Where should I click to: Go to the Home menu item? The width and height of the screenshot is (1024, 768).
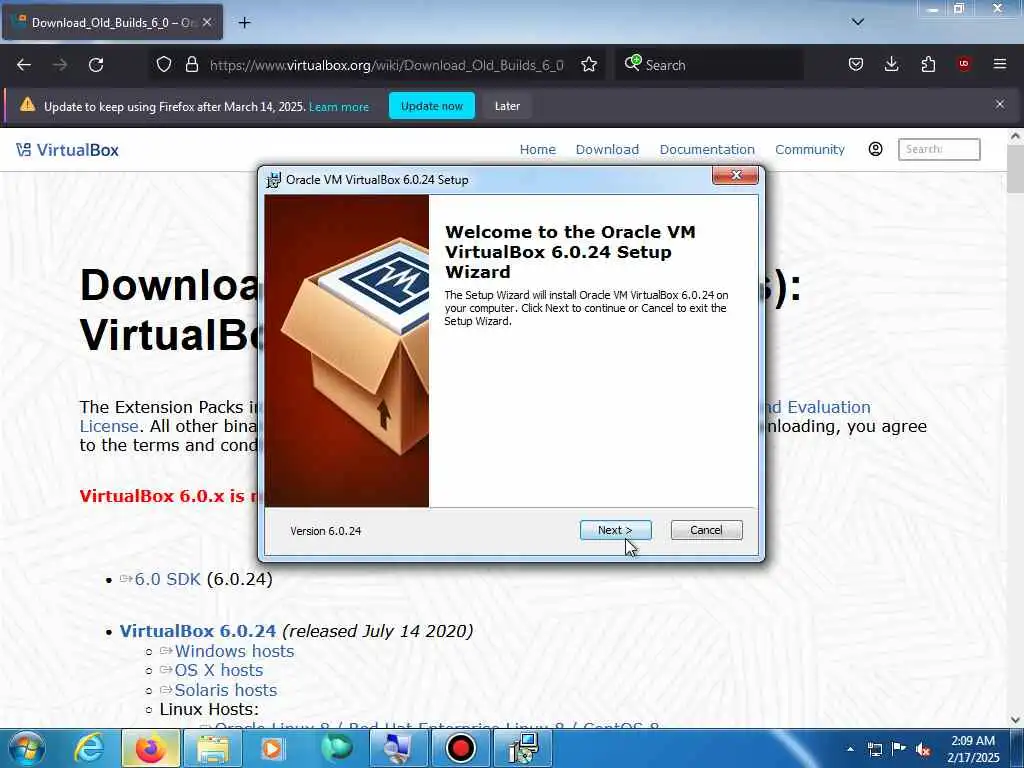(x=537, y=150)
